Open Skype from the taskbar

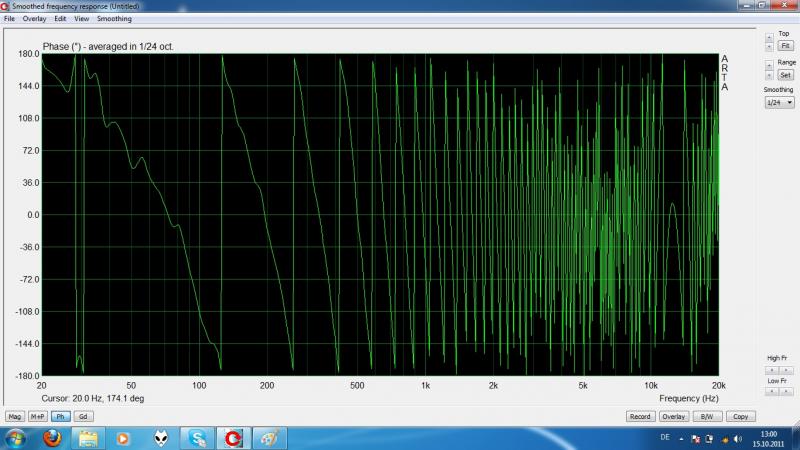[x=197, y=437]
